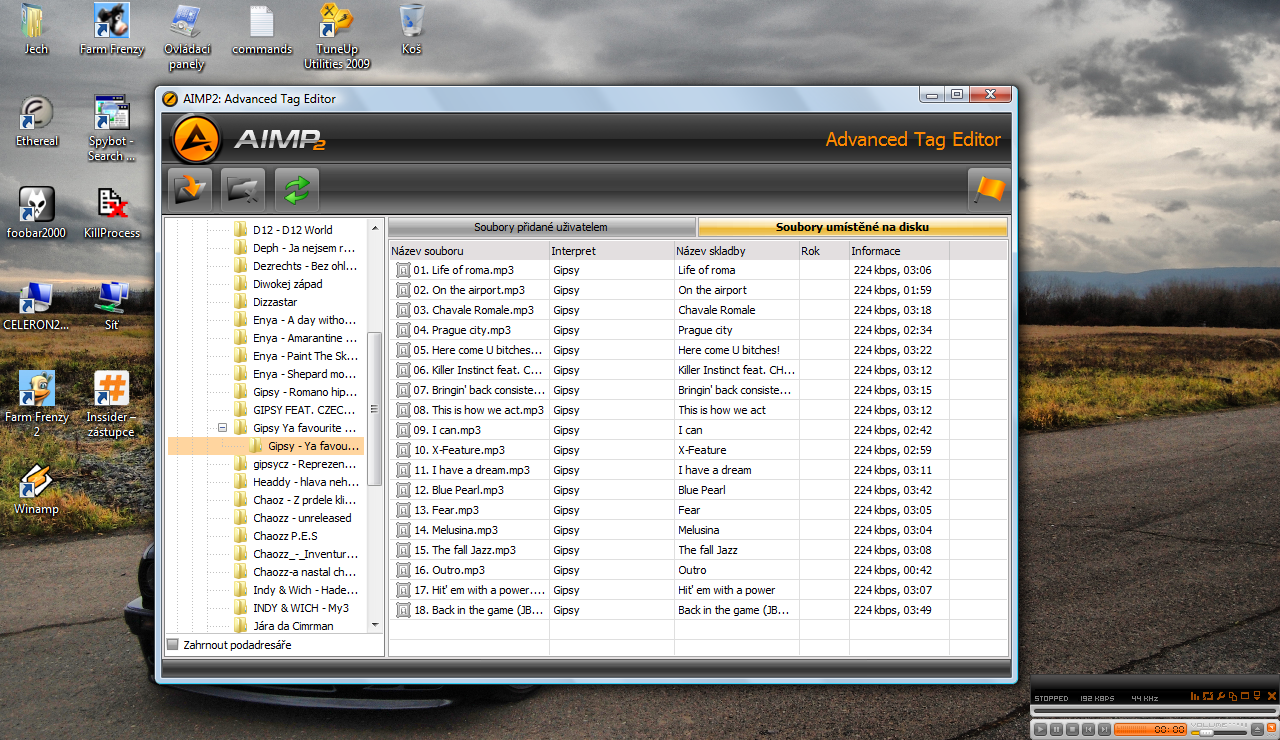The image size is (1280, 740).
Task: Select the Ethereal desktop icon
Action: pos(37,121)
